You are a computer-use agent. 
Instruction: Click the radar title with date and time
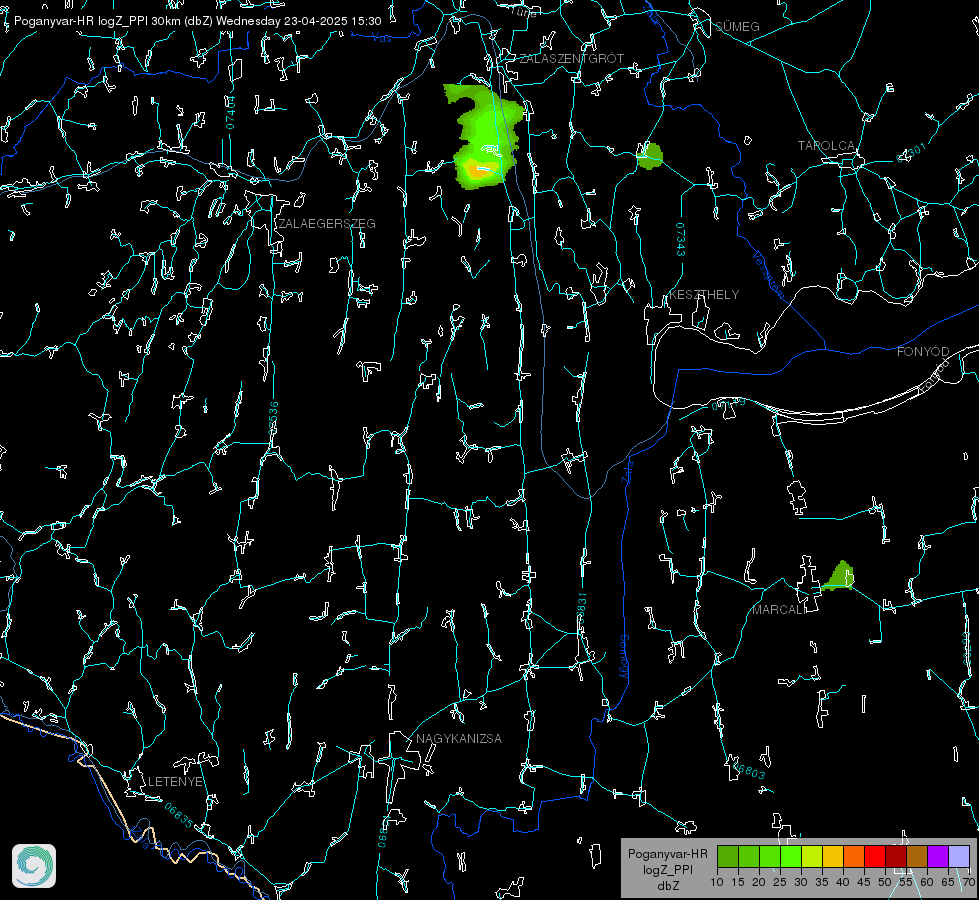coord(197,21)
